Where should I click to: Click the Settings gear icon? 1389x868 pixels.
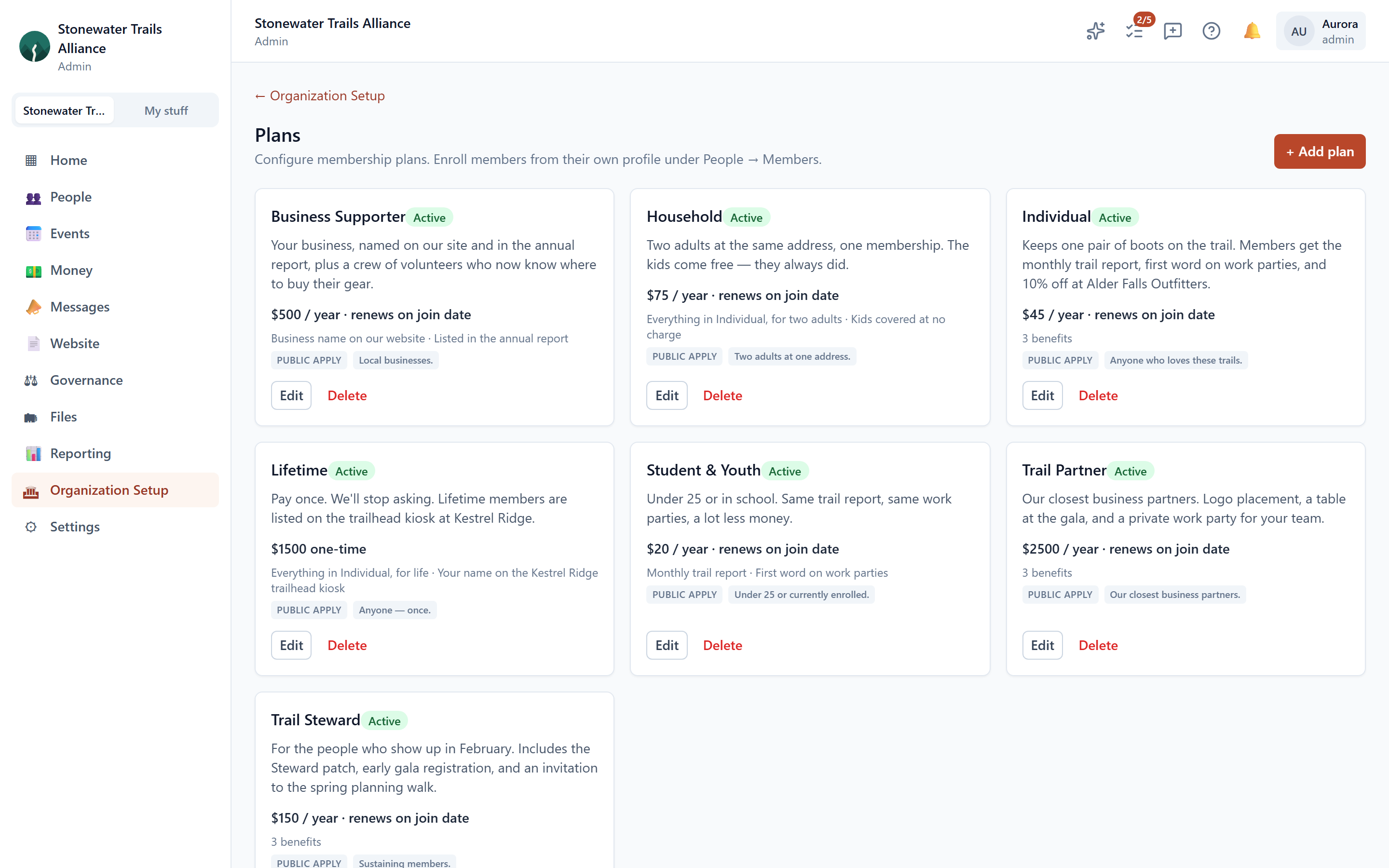click(31, 527)
